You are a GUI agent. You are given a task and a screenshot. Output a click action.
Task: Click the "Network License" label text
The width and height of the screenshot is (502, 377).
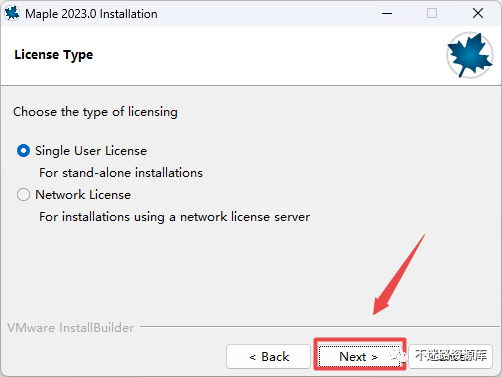(x=83, y=195)
